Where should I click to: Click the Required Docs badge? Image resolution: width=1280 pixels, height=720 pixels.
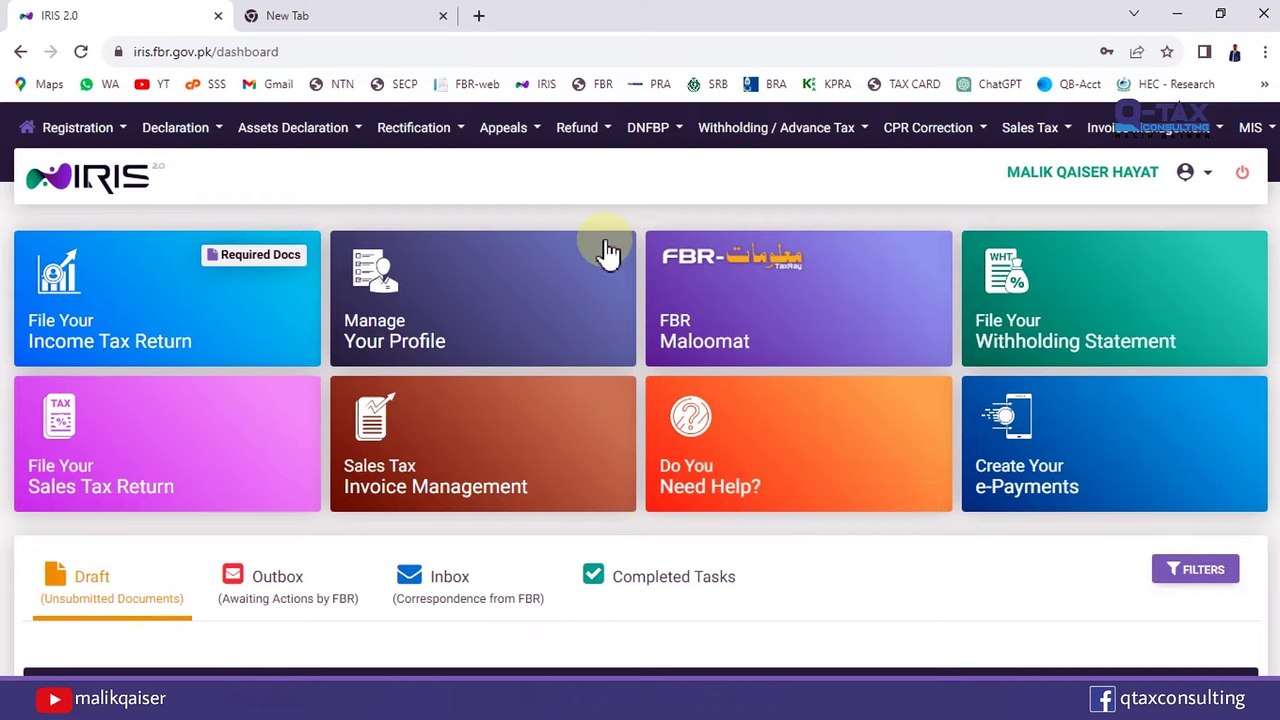pyautogui.click(x=254, y=255)
